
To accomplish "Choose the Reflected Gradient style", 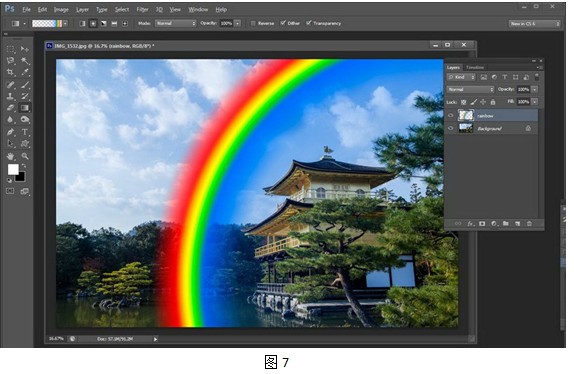I will click(114, 23).
